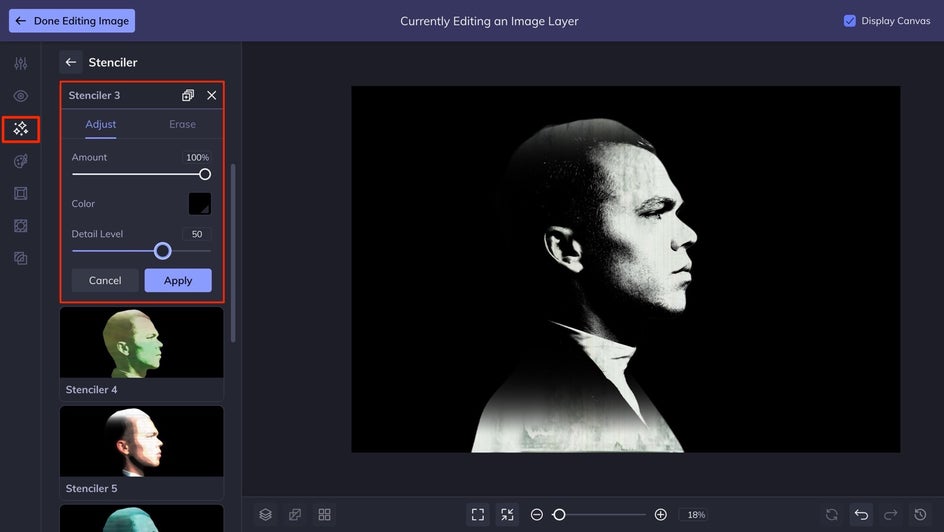This screenshot has height=532, width=944.
Task: Click the shrink to fit arrows icon
Action: click(x=507, y=515)
